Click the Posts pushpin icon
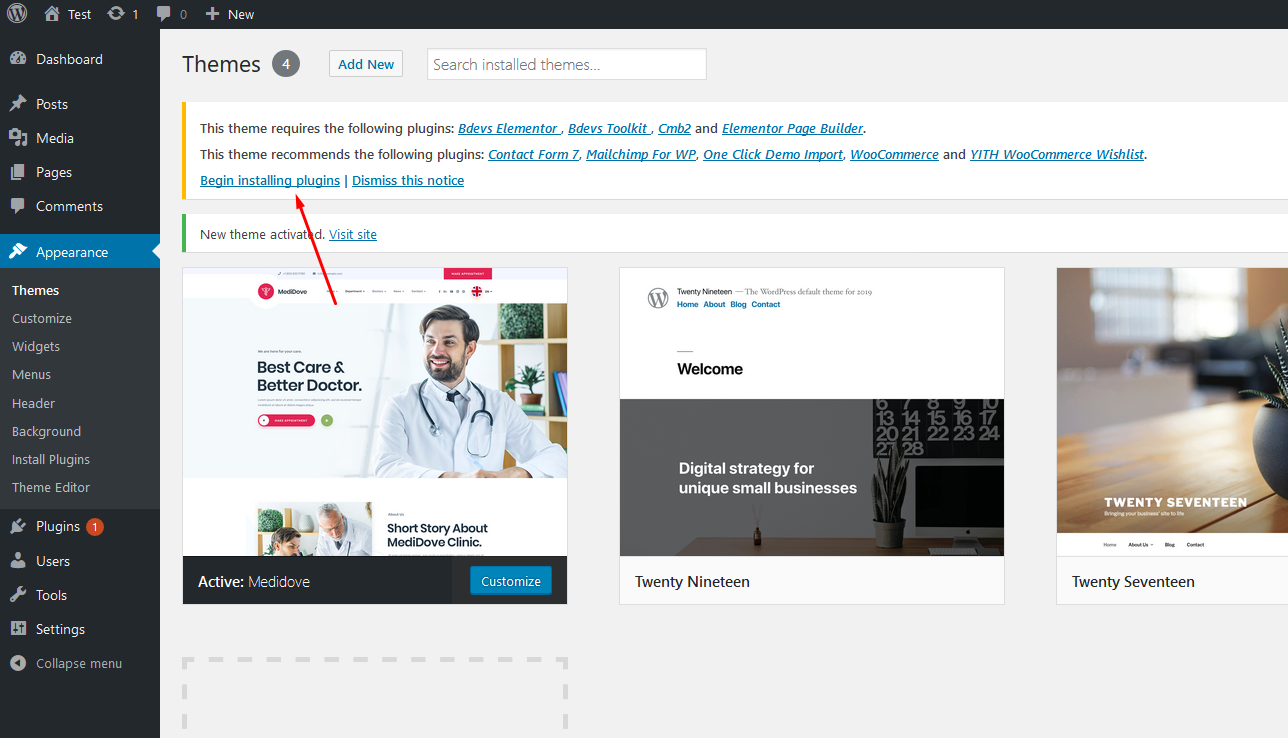 [18, 104]
